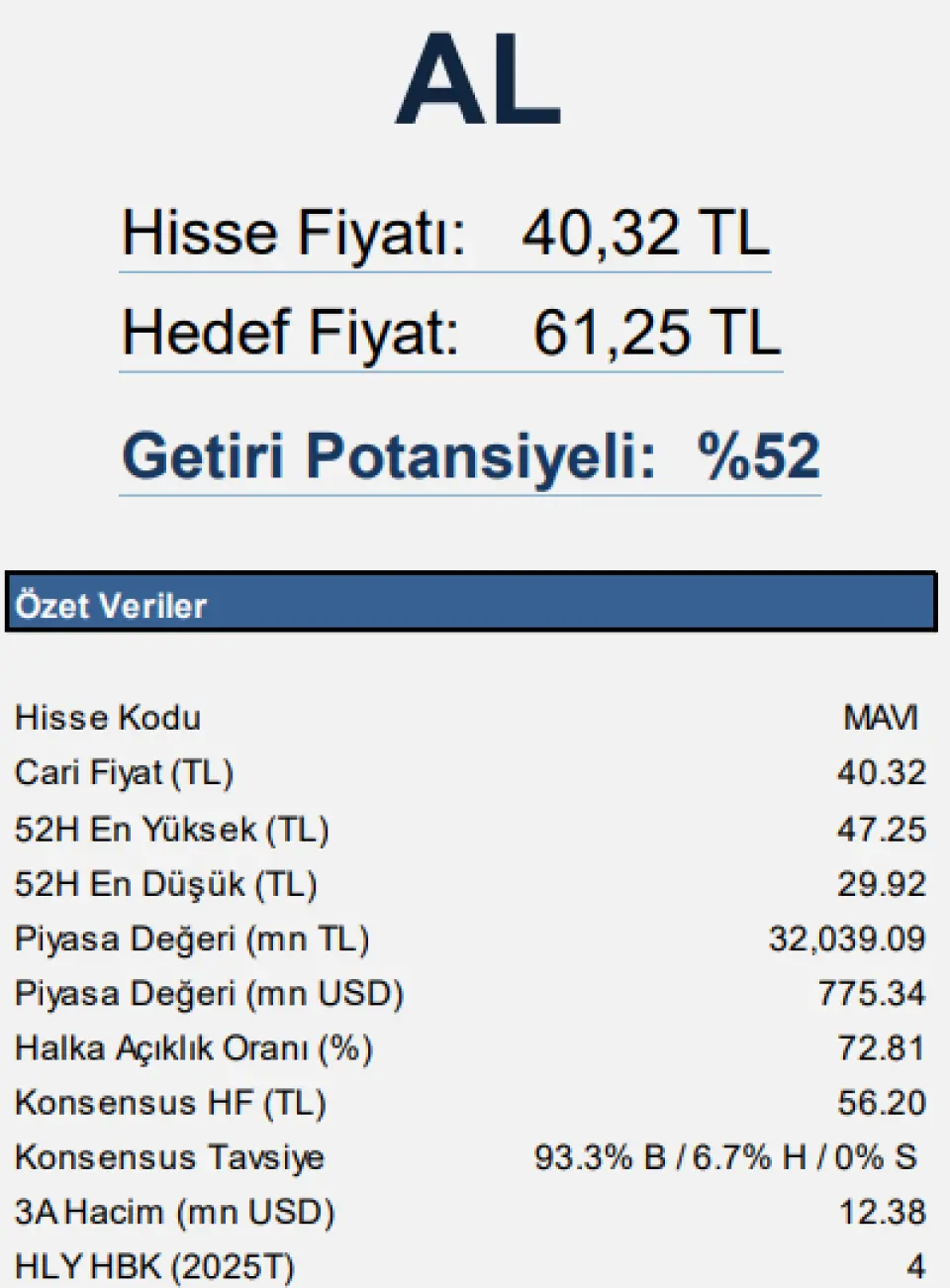Select the Cari Fiyat (TL) row label
Screen dimensions: 950x1288
pos(125,772)
